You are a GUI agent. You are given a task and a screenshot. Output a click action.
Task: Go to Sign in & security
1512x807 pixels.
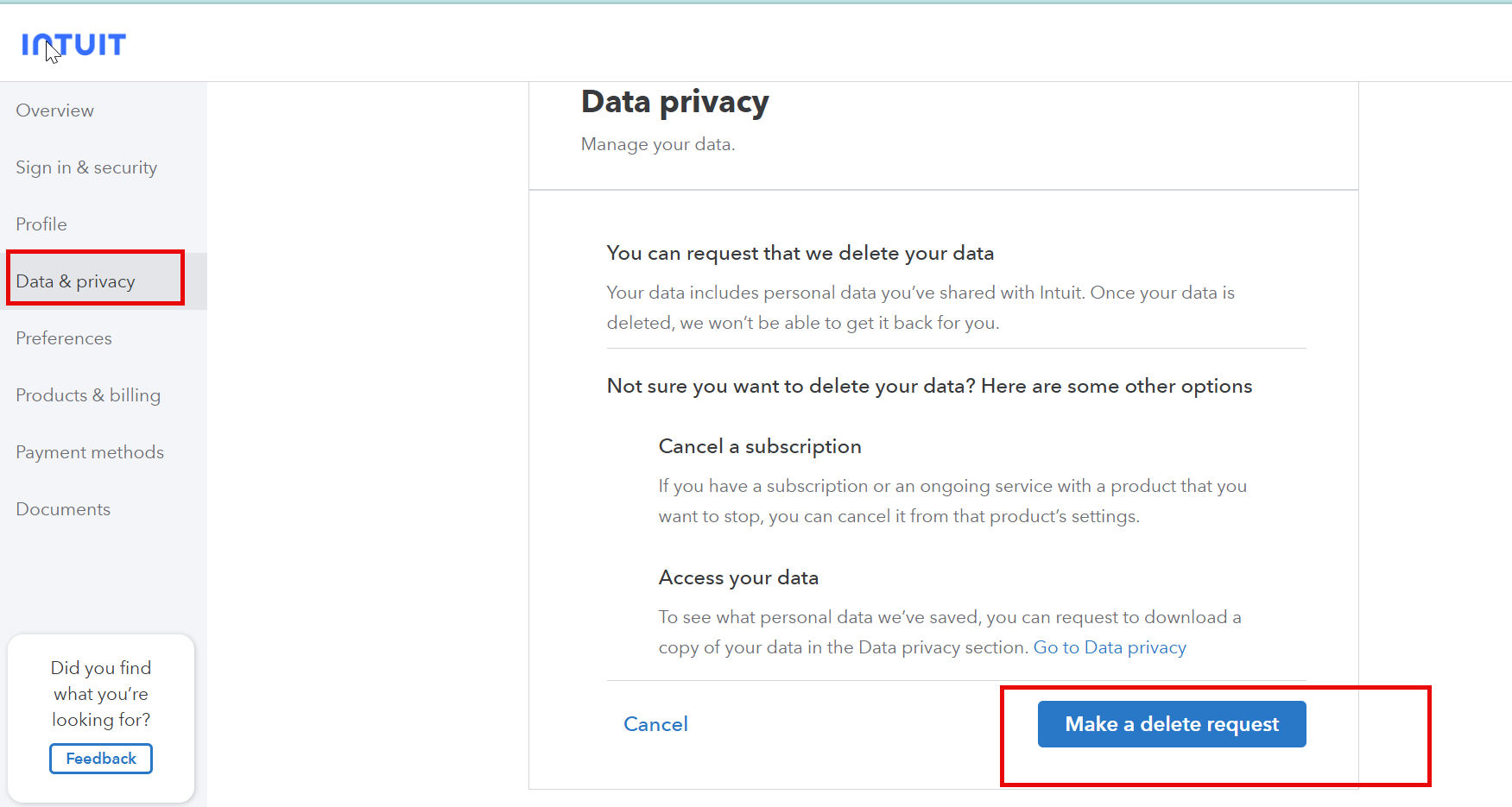click(x=86, y=167)
